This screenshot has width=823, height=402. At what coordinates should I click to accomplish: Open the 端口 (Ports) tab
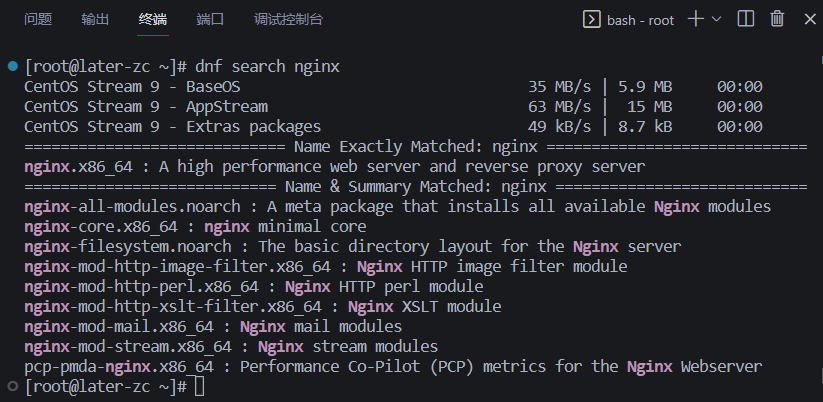click(x=210, y=20)
